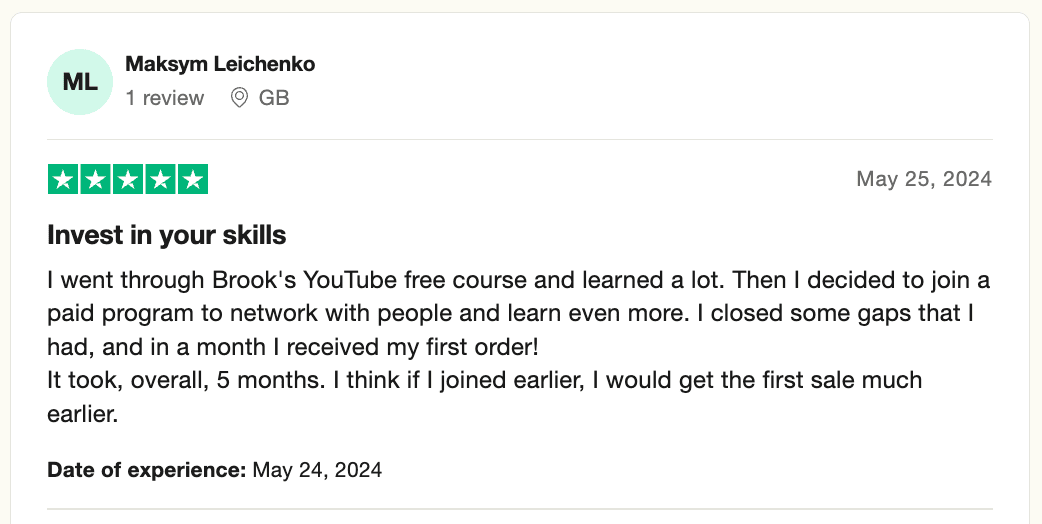Click the GB country label
This screenshot has height=524, width=1042.
274,98
